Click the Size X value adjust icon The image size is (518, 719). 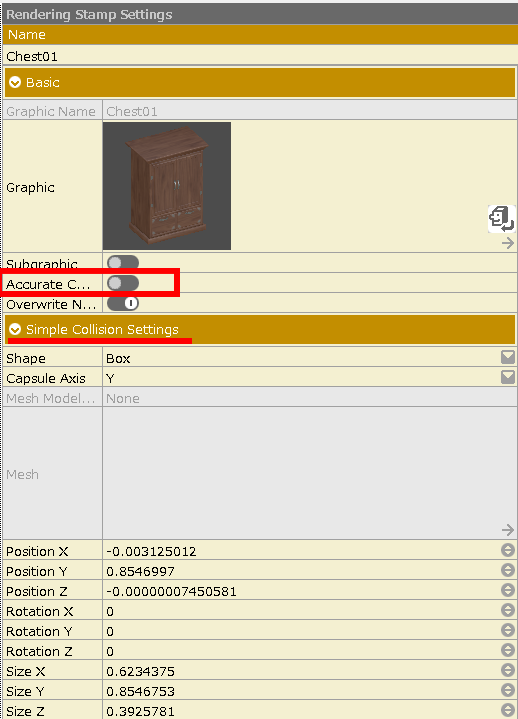point(507,670)
